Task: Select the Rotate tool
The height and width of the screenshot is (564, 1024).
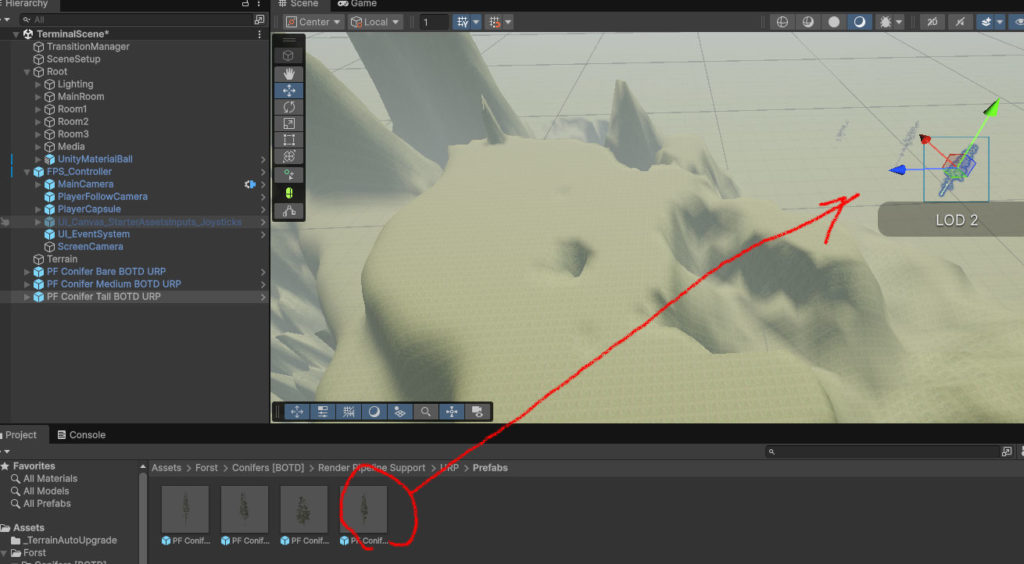Action: [289, 107]
